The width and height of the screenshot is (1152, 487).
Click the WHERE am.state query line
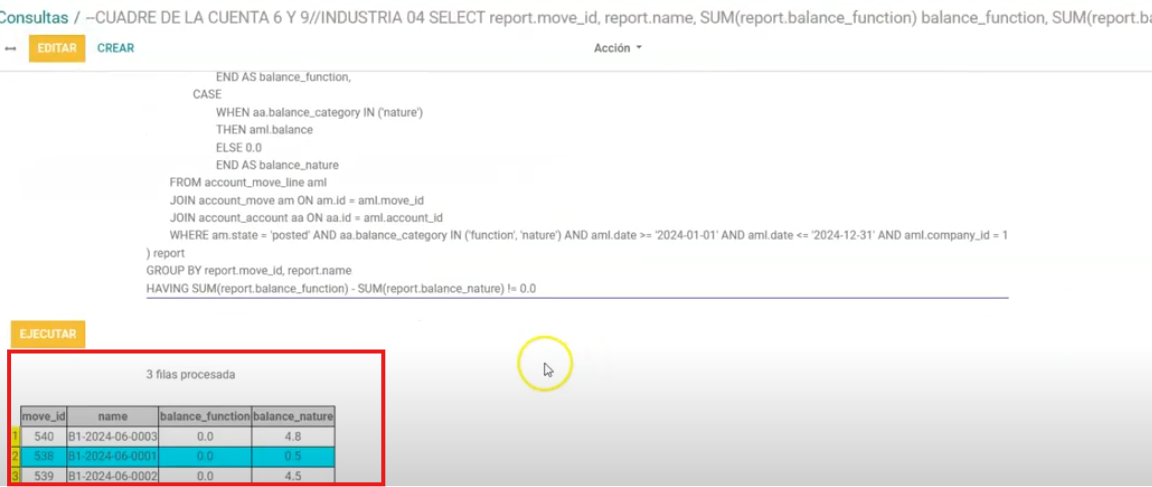[x=588, y=235]
